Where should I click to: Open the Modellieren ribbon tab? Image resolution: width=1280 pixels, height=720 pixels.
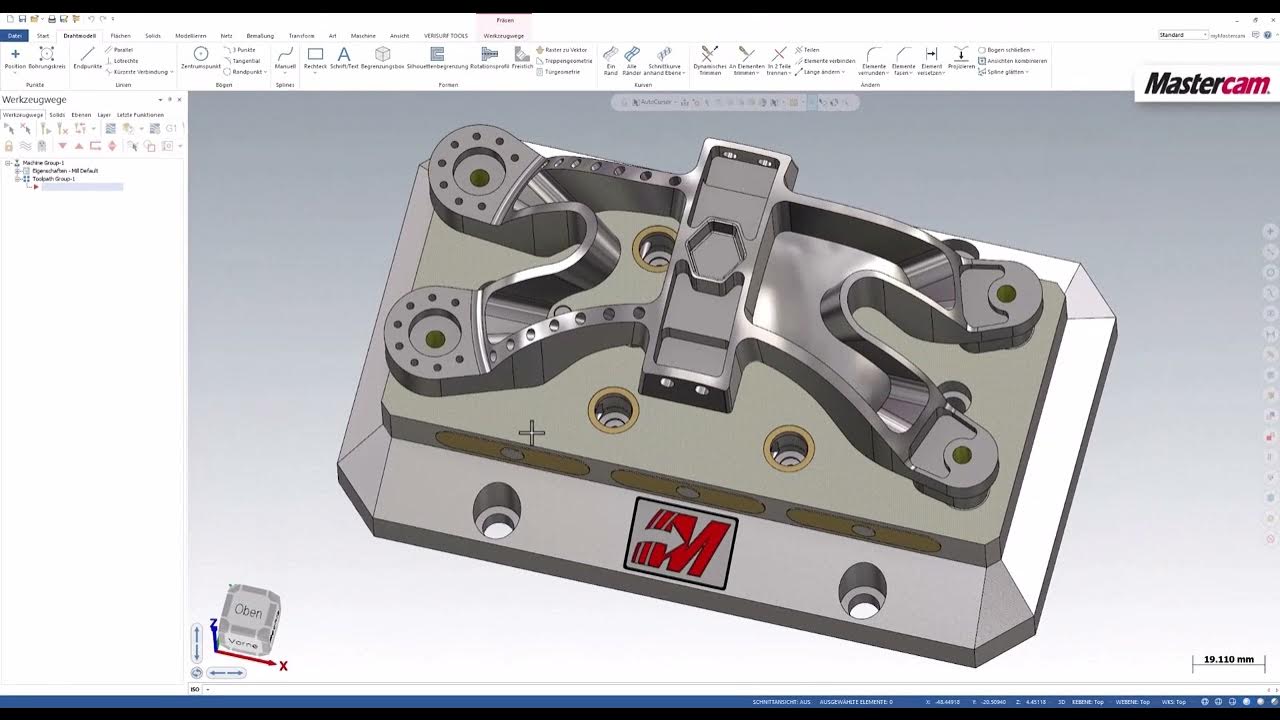[191, 35]
